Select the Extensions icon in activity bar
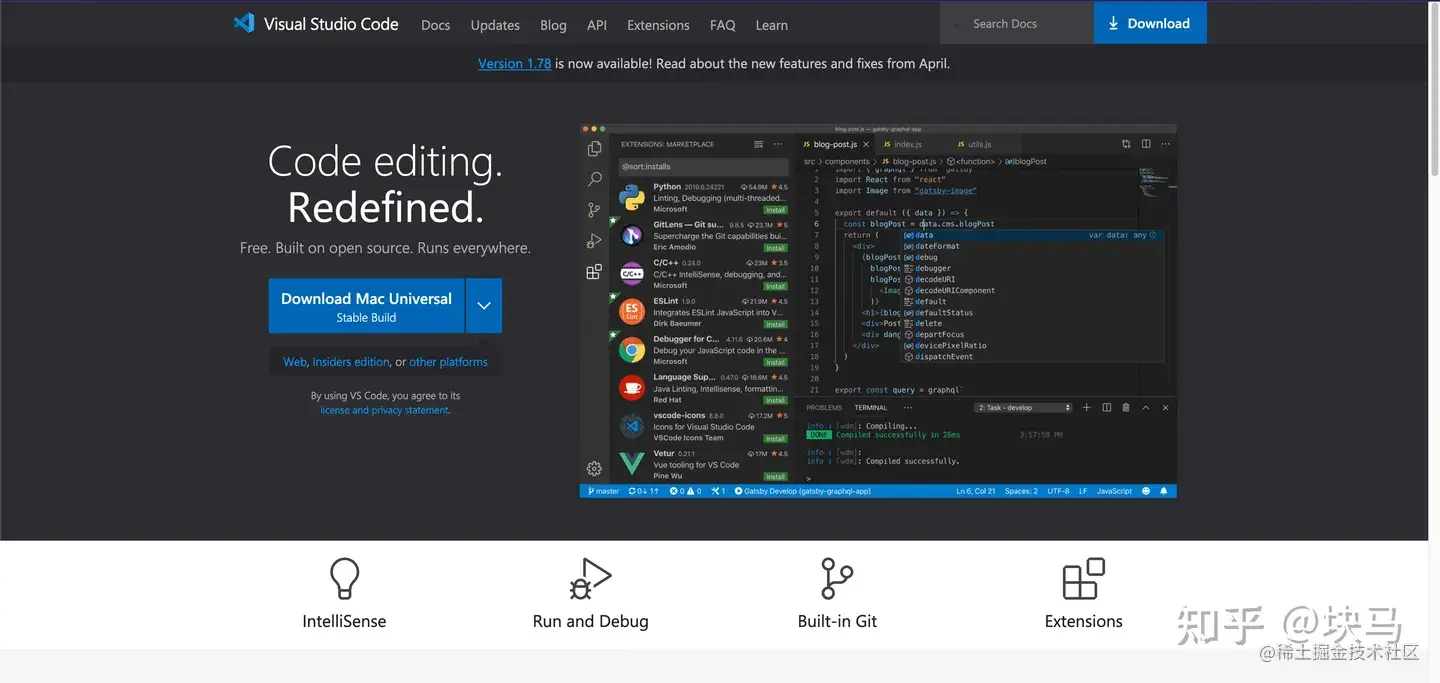Screen dimensions: 1440x683 (594, 272)
